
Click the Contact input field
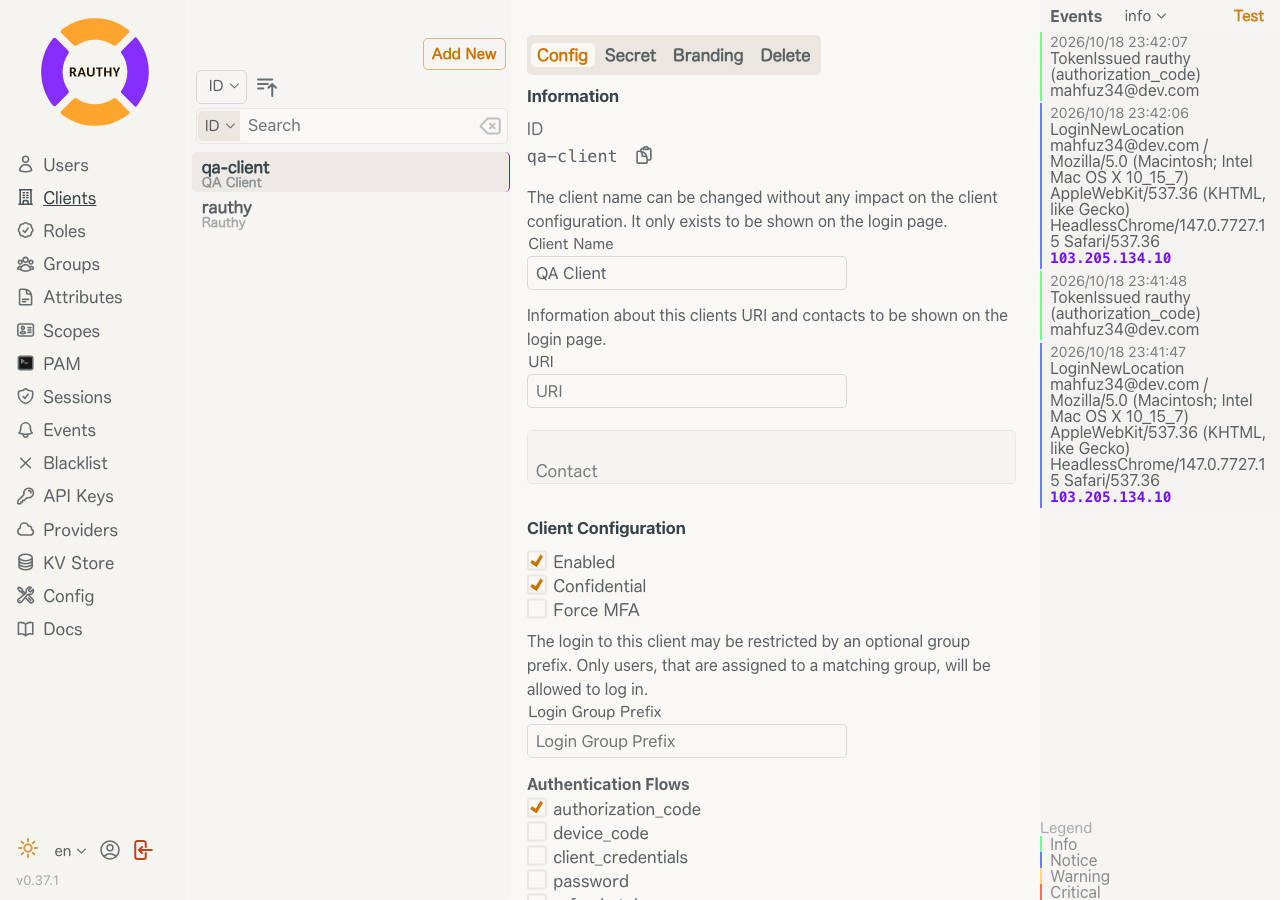click(771, 457)
